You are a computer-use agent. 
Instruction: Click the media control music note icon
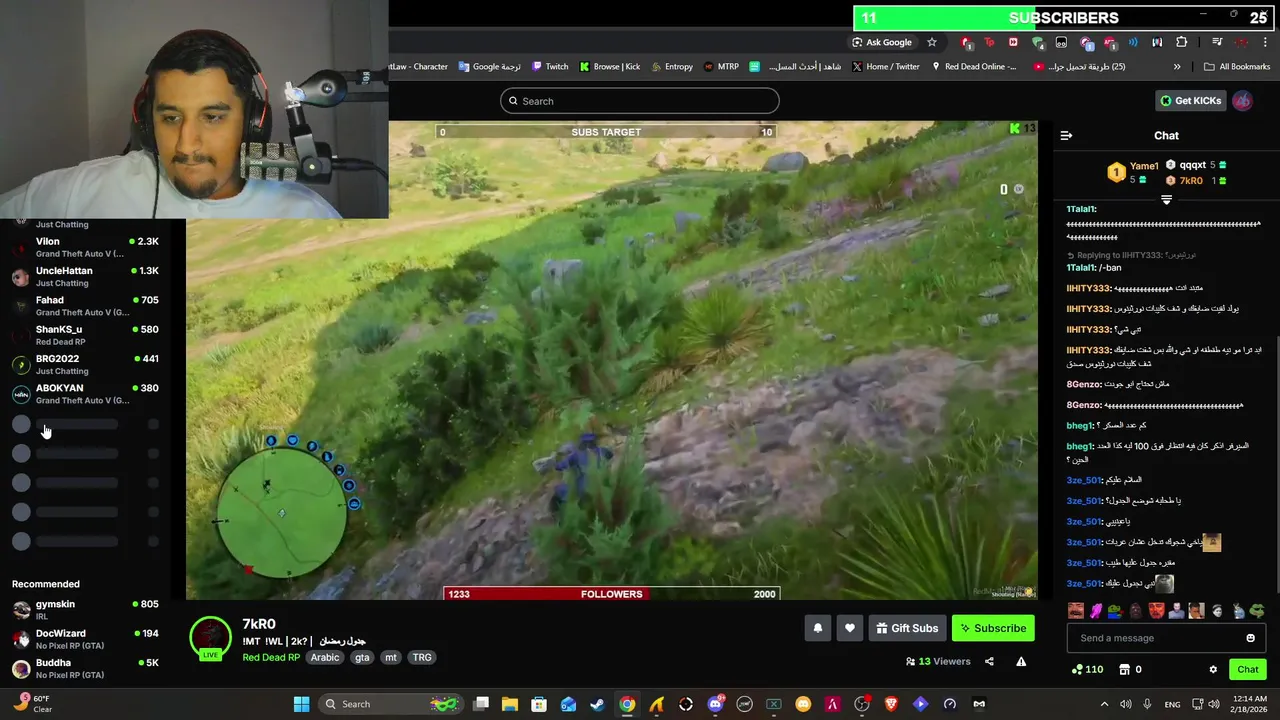tap(1217, 42)
